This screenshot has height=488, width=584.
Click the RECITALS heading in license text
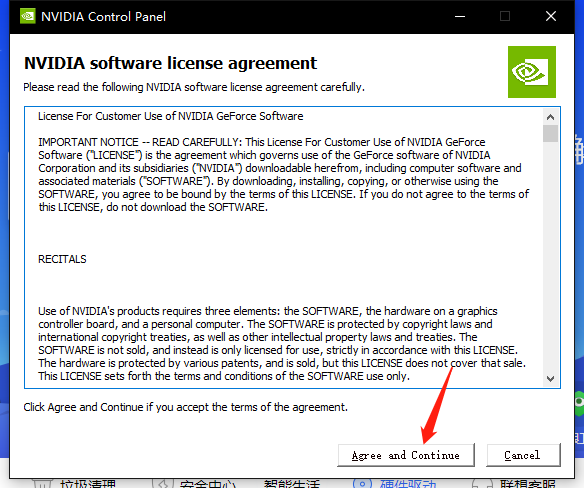click(62, 259)
